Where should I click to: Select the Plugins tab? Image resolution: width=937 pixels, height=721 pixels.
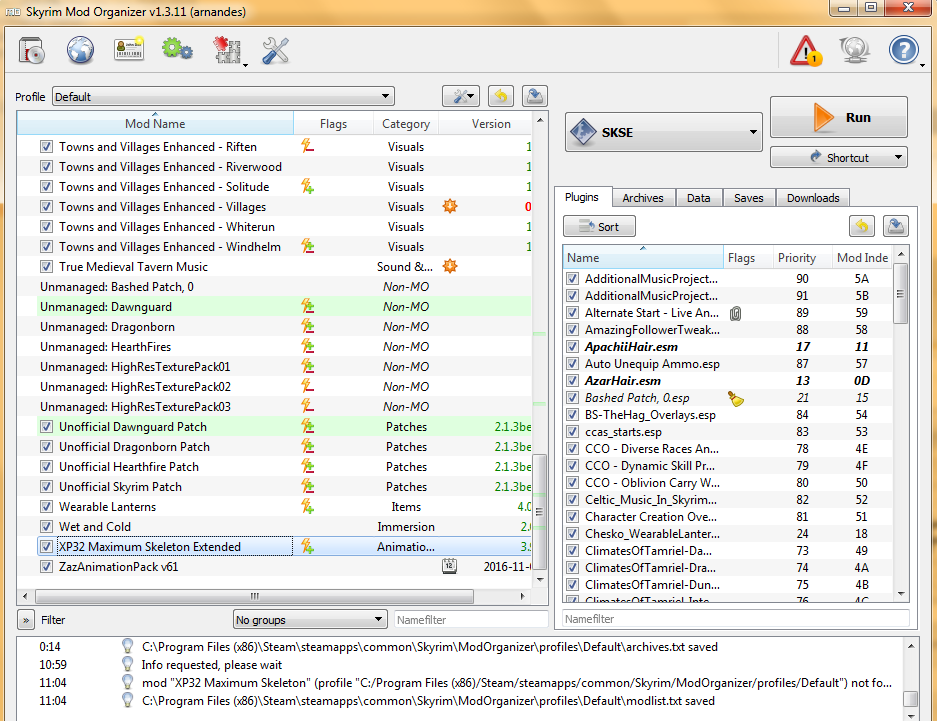581,197
